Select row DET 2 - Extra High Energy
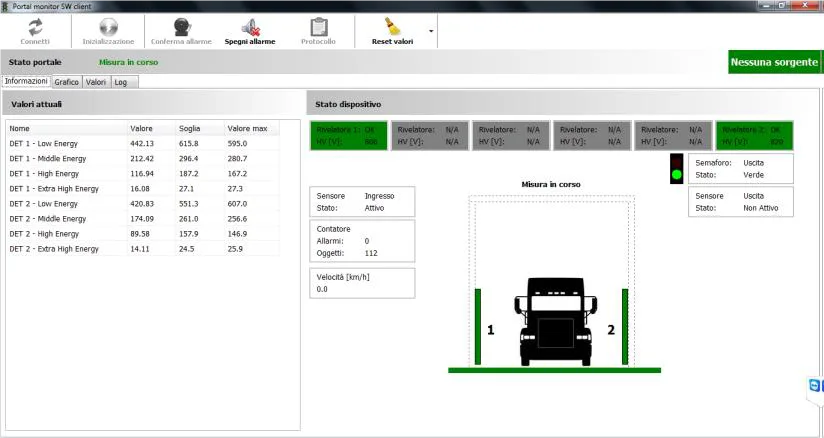824x438 pixels. point(143,249)
